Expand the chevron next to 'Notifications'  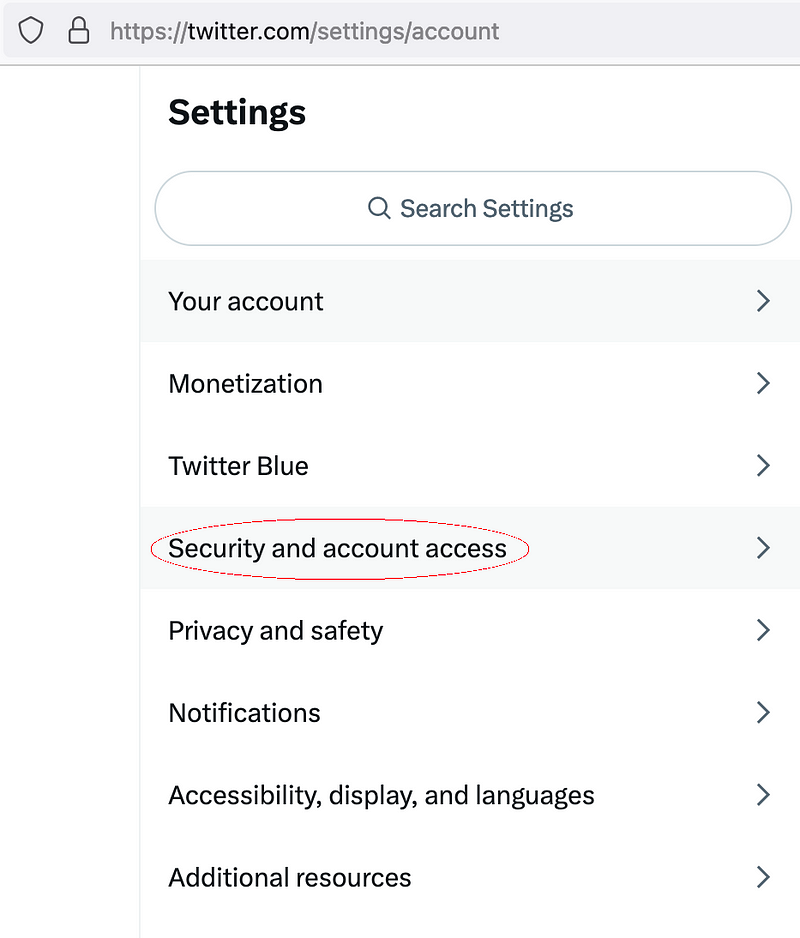[x=763, y=712]
